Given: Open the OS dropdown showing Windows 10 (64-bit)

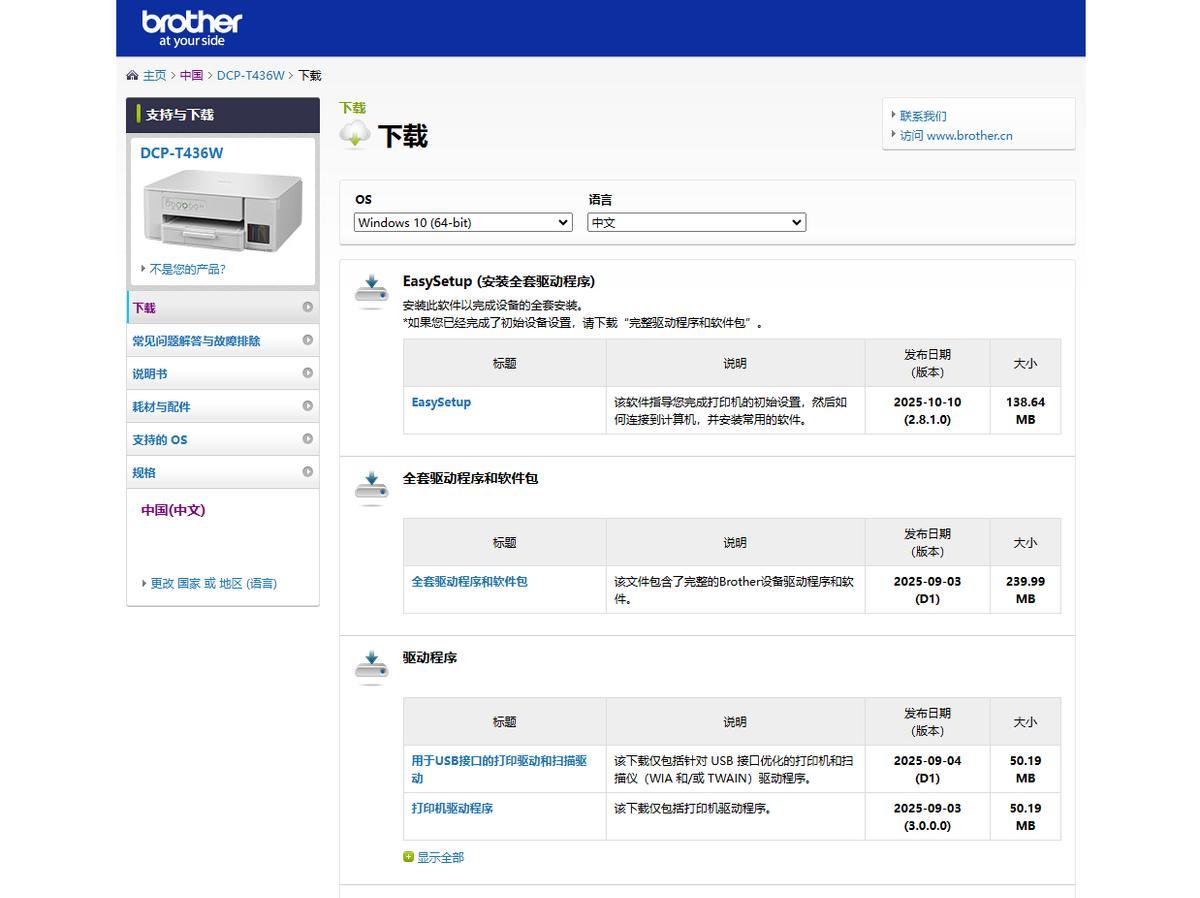Looking at the screenshot, I should pyautogui.click(x=463, y=223).
